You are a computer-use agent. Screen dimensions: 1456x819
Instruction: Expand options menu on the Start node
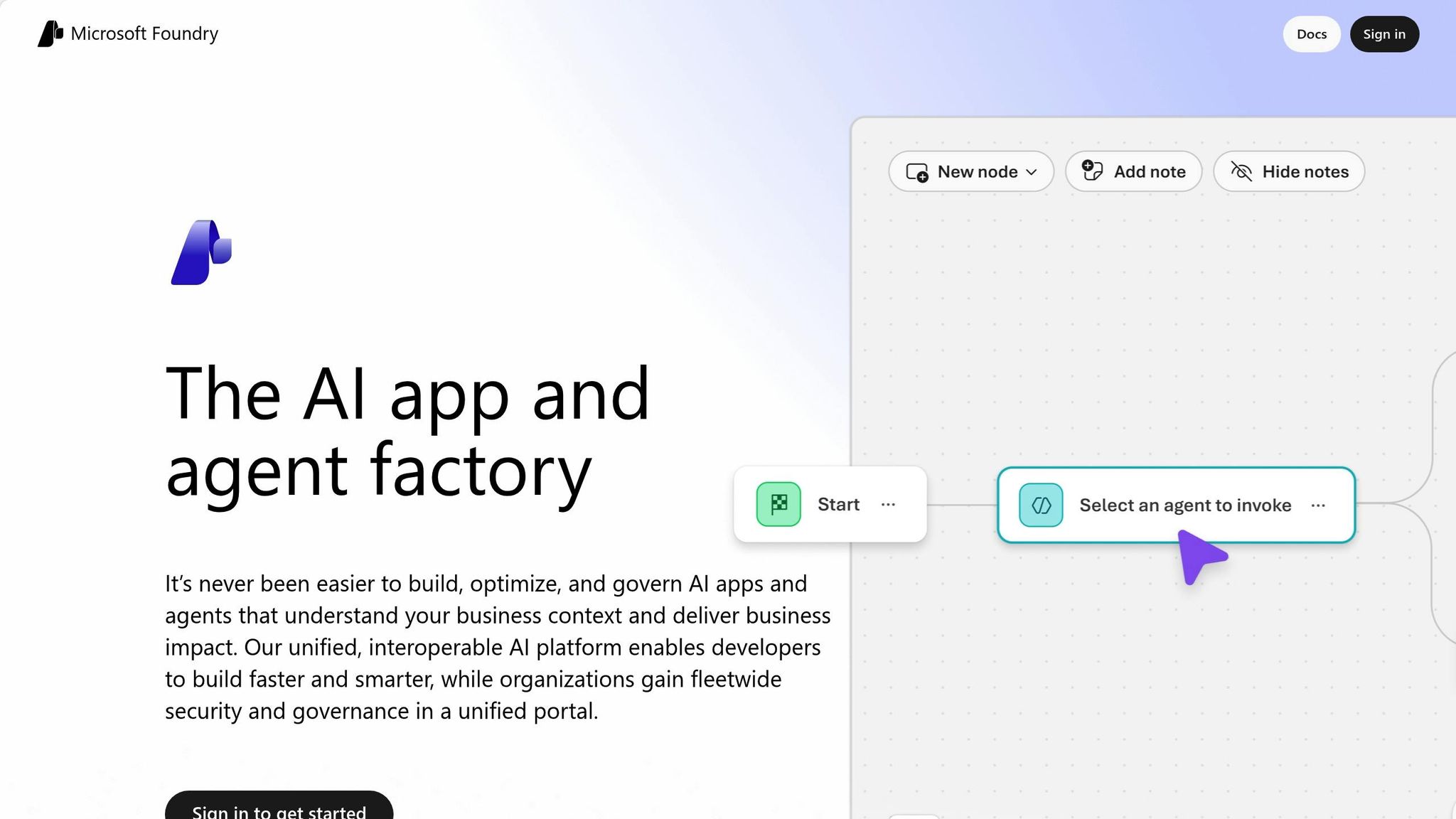pyautogui.click(x=888, y=504)
